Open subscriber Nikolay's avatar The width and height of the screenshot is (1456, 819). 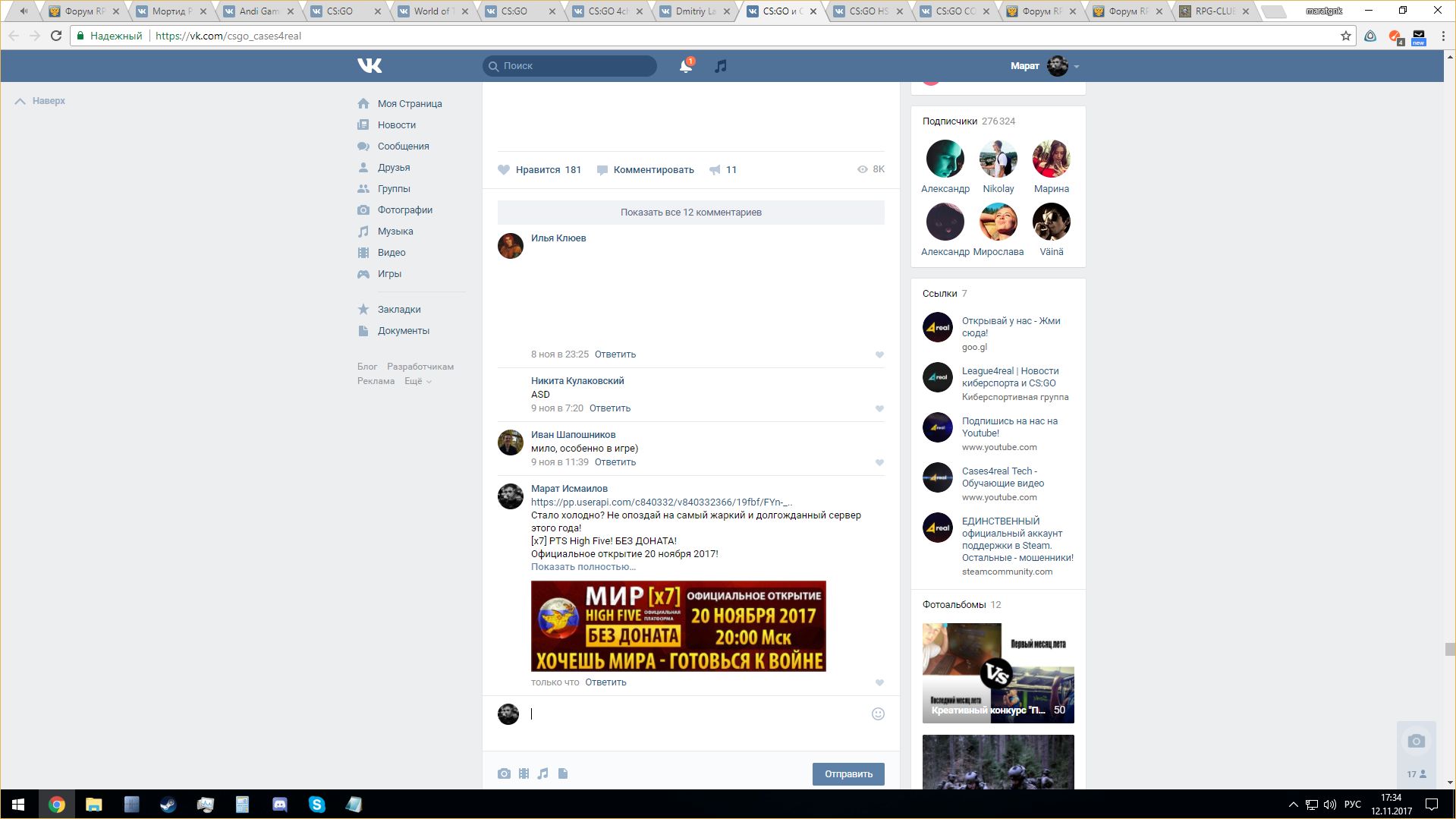998,159
